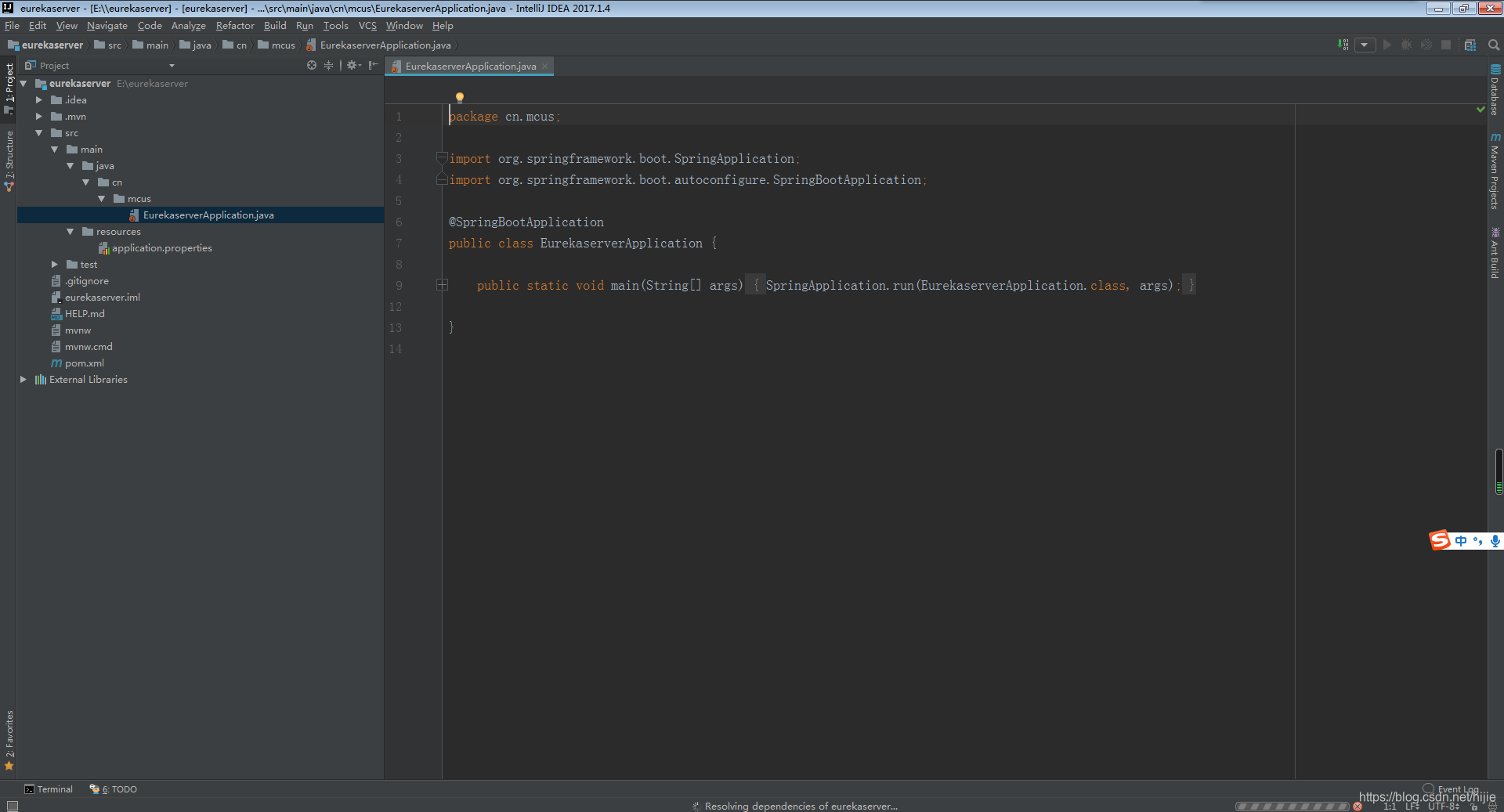Open the Refactor menu
Image resolution: width=1504 pixels, height=812 pixels.
[235, 26]
